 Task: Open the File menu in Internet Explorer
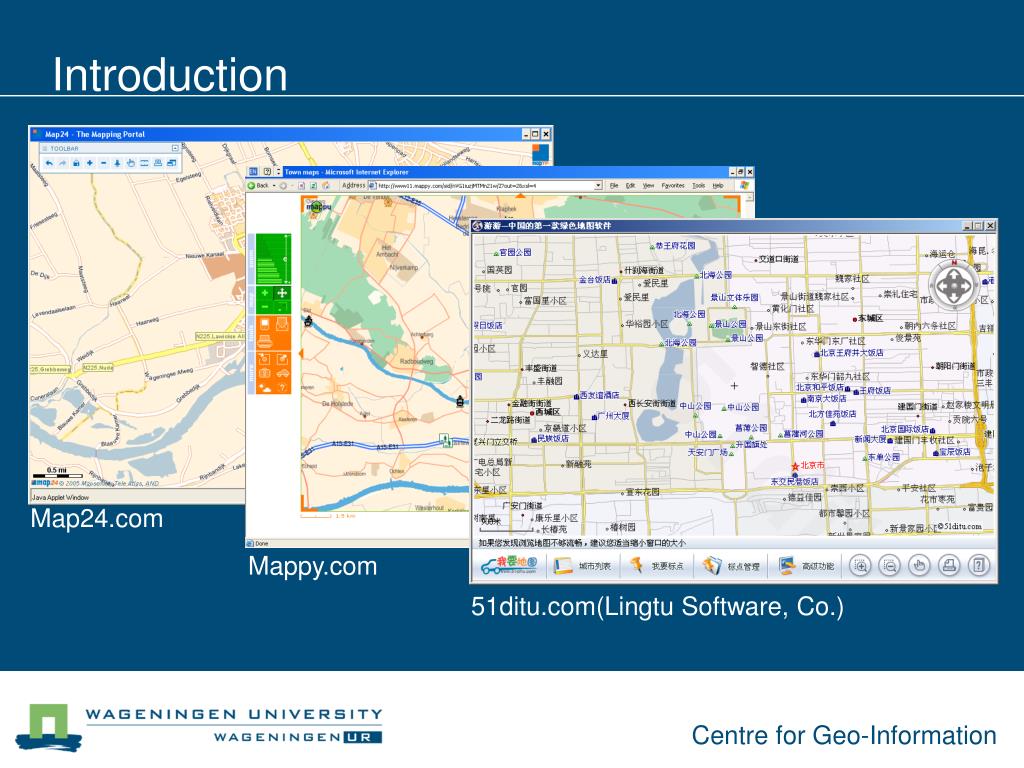[x=614, y=185]
